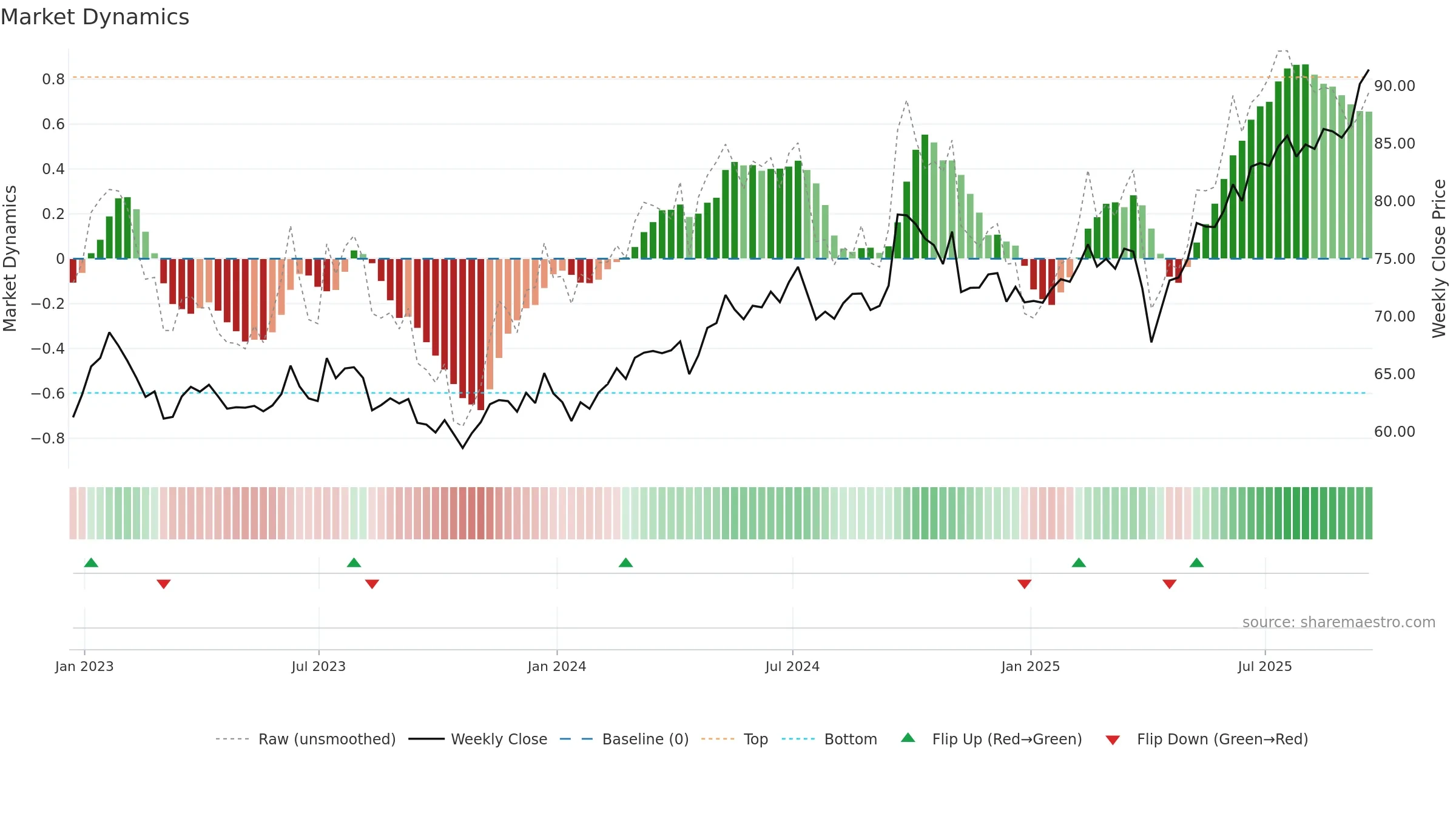This screenshot has width=1456, height=819.
Task: Select the flip-up marker in February 2024
Action: tap(625, 562)
